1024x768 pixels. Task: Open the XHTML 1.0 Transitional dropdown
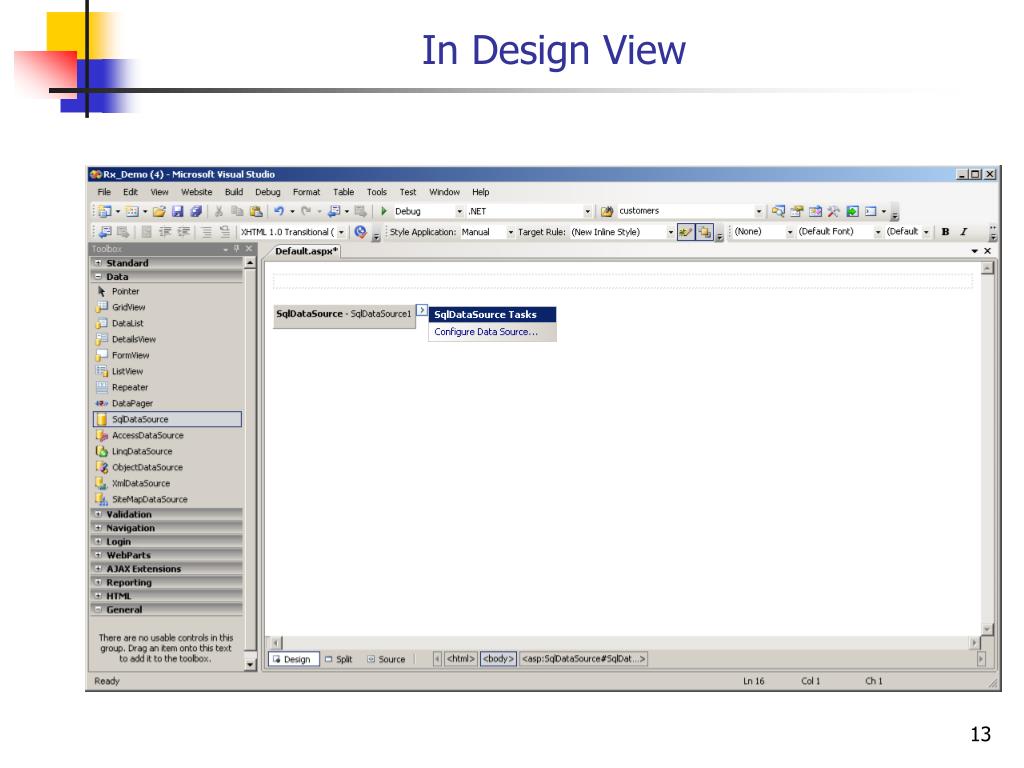[341, 232]
